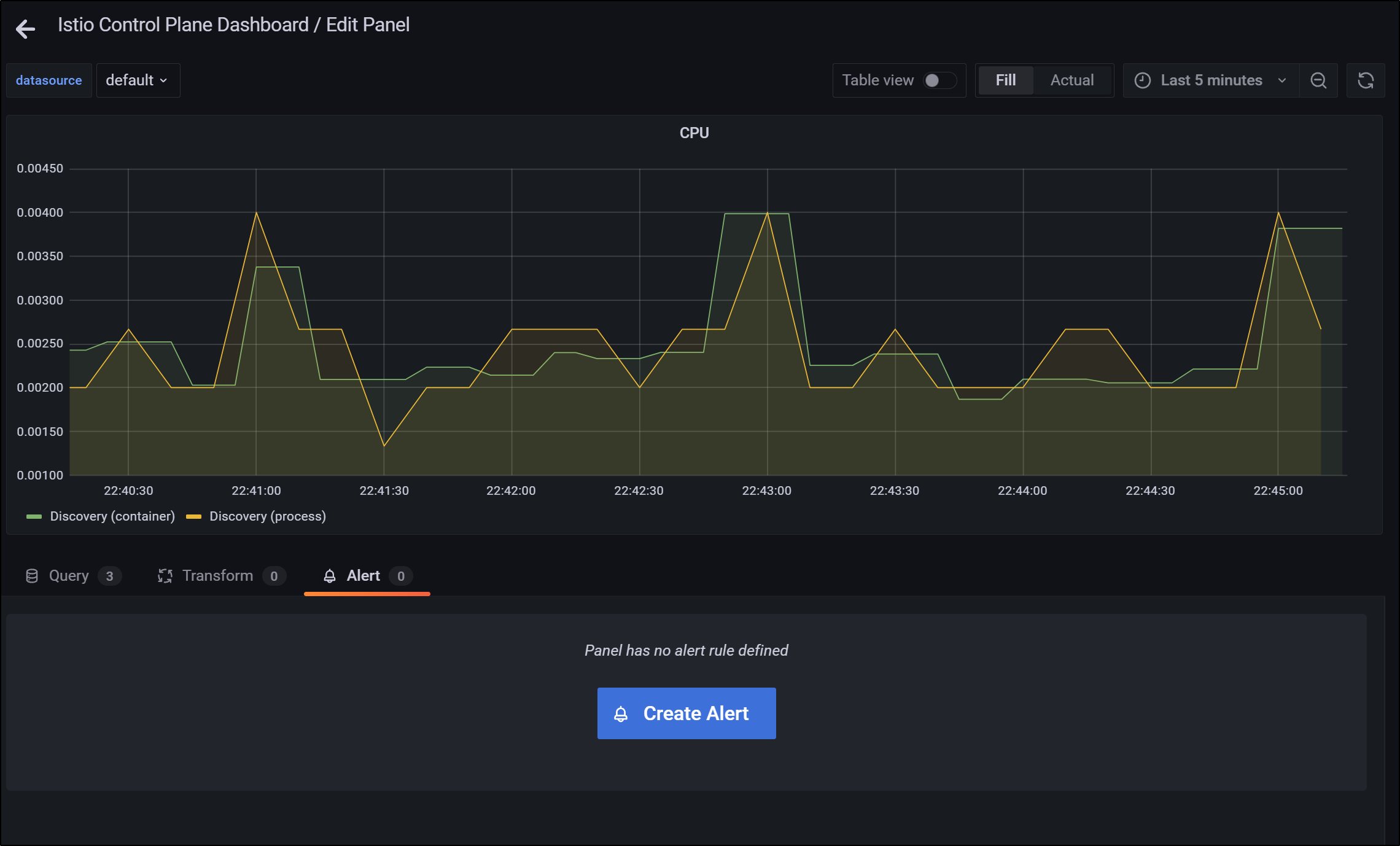Toggle Discovery (container) legend series
This screenshot has height=846, width=1400.
point(112,516)
